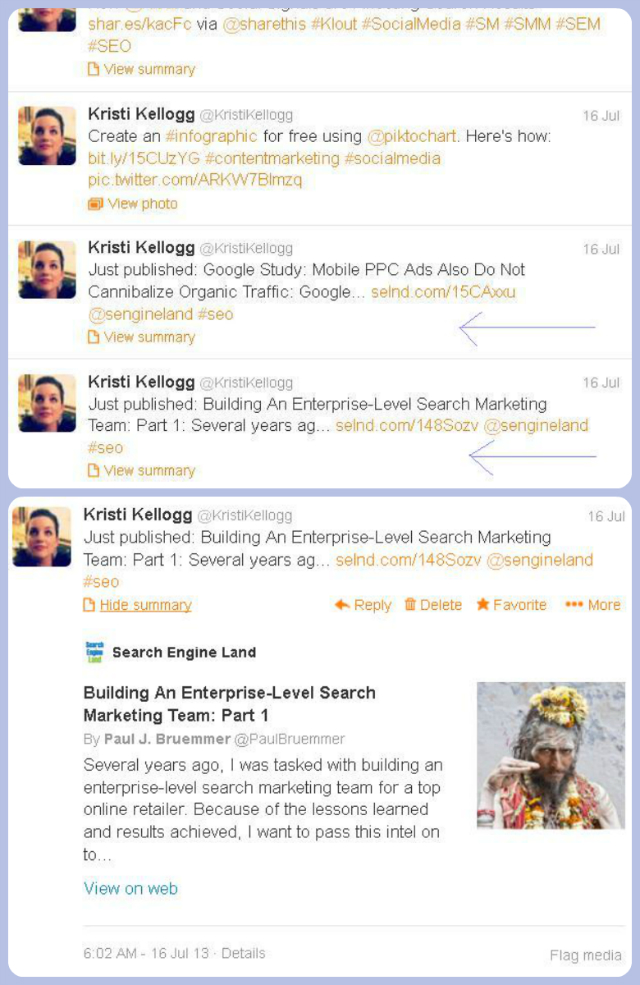The width and height of the screenshot is (640, 985).
Task: Click the Delete trash icon
Action: click(410, 605)
